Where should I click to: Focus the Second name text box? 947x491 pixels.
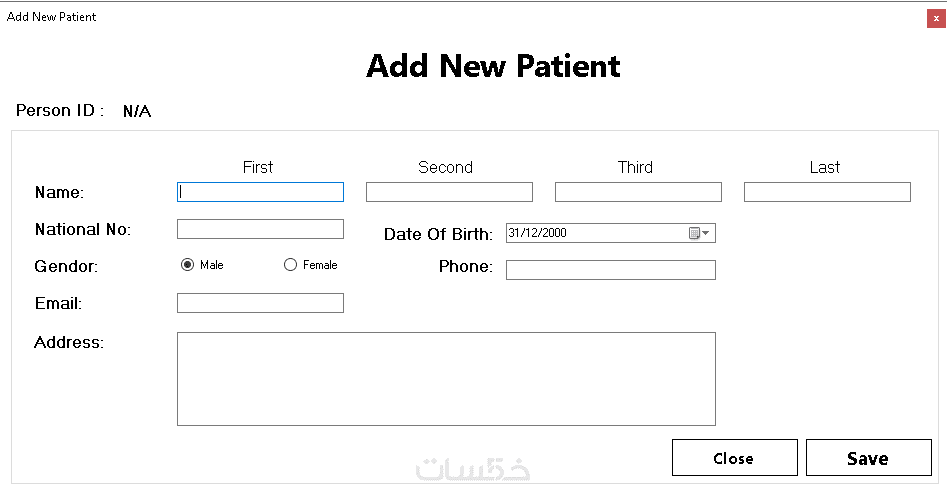click(449, 192)
